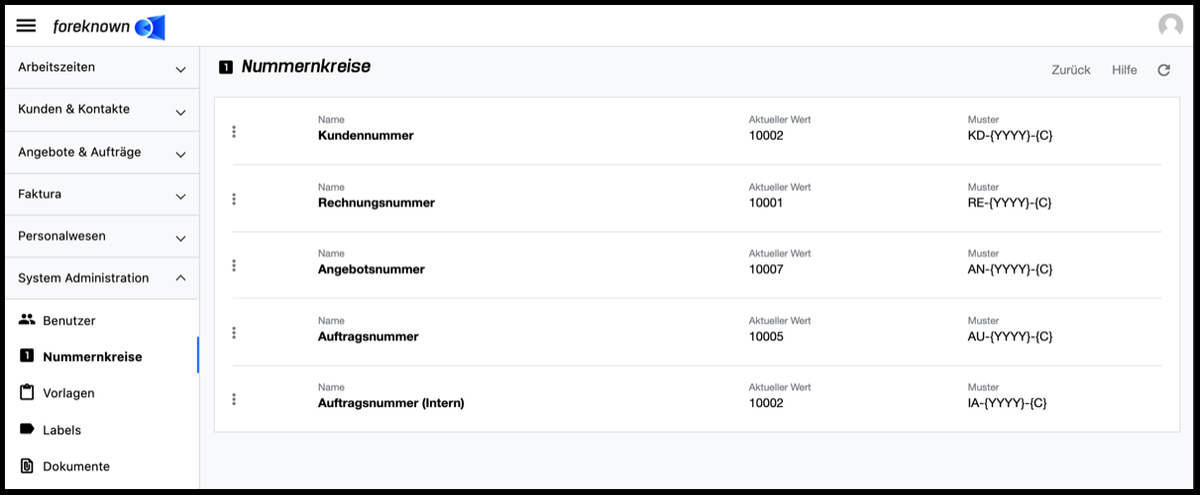Select the Rechnungsnummer entry name
Viewport: 1200px width, 495px height.
pos(376,202)
